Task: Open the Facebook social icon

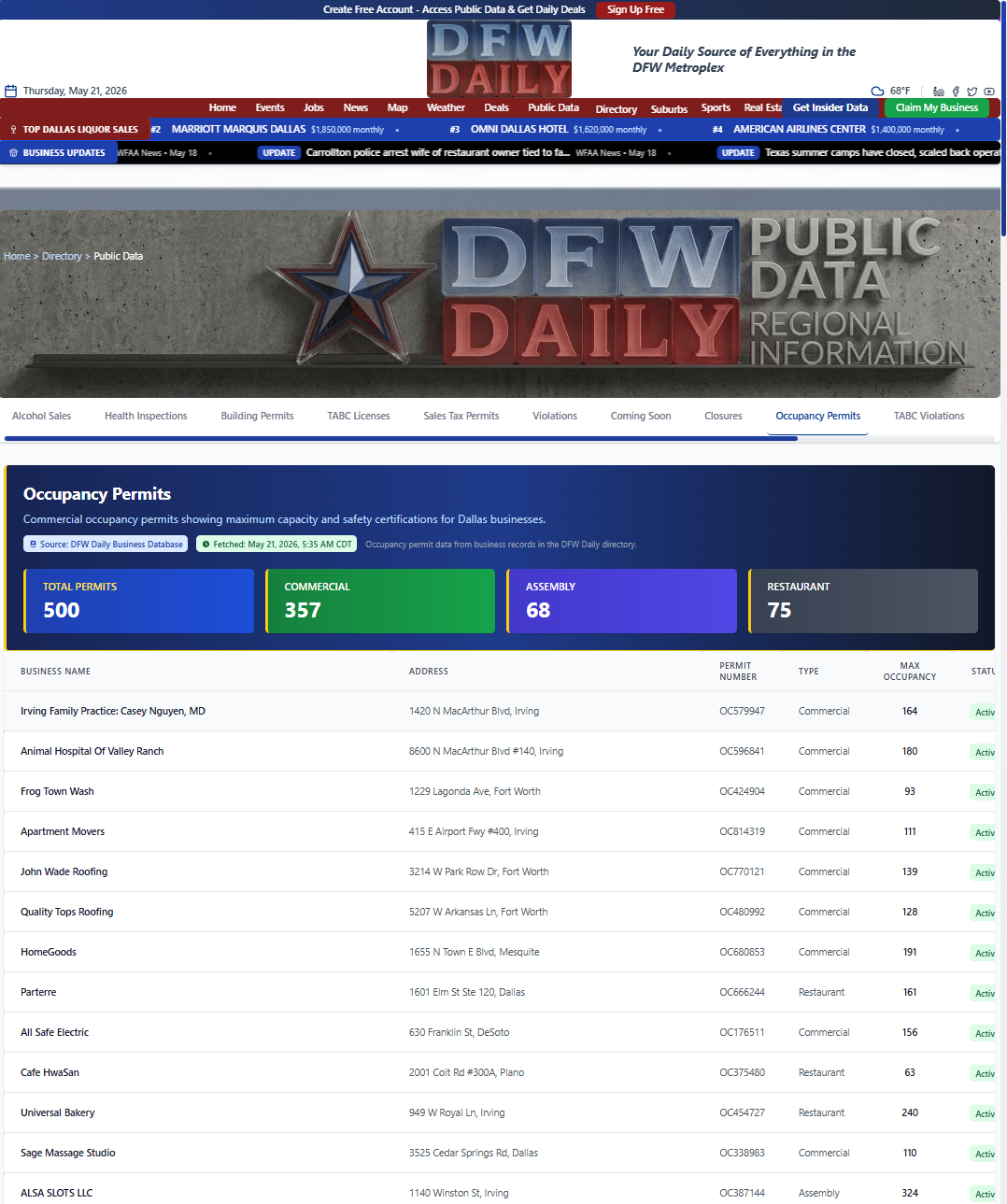Action: point(956,92)
